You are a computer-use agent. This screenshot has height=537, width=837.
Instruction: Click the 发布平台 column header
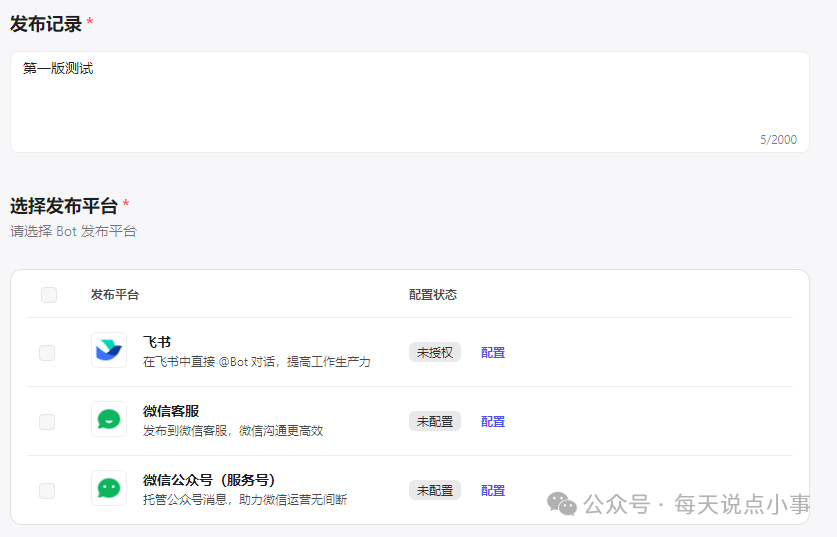tap(115, 295)
